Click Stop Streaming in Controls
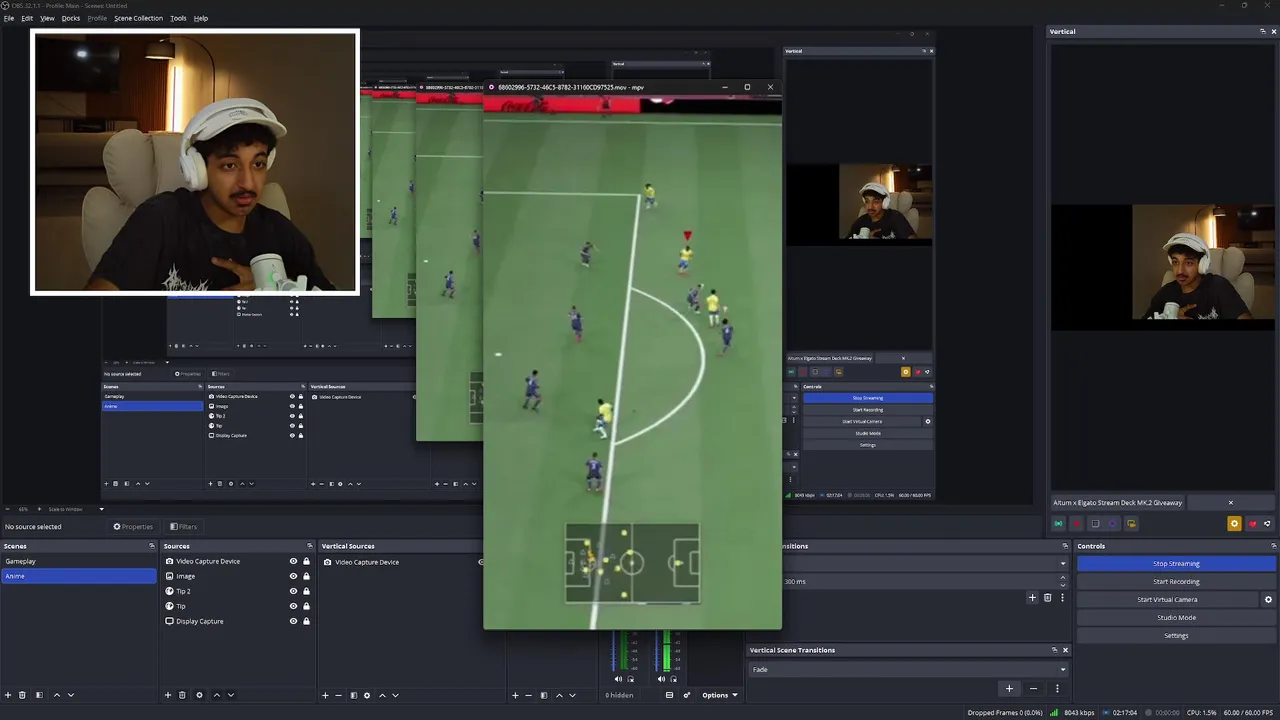 (1176, 564)
